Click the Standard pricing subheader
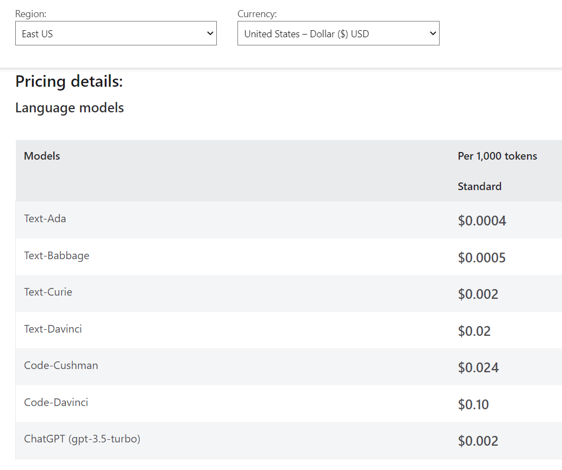The width and height of the screenshot is (562, 470). point(480,186)
